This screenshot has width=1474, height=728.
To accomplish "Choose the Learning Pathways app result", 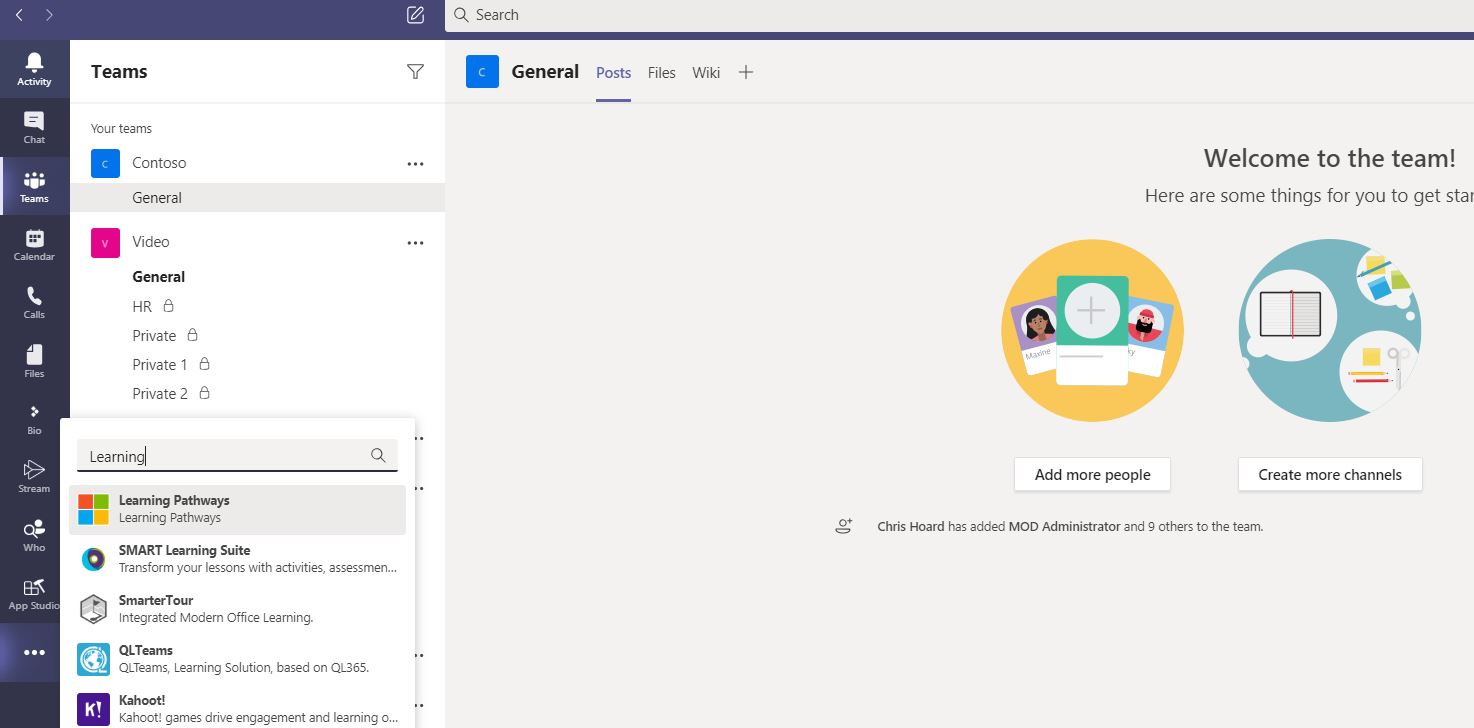I will click(237, 509).
